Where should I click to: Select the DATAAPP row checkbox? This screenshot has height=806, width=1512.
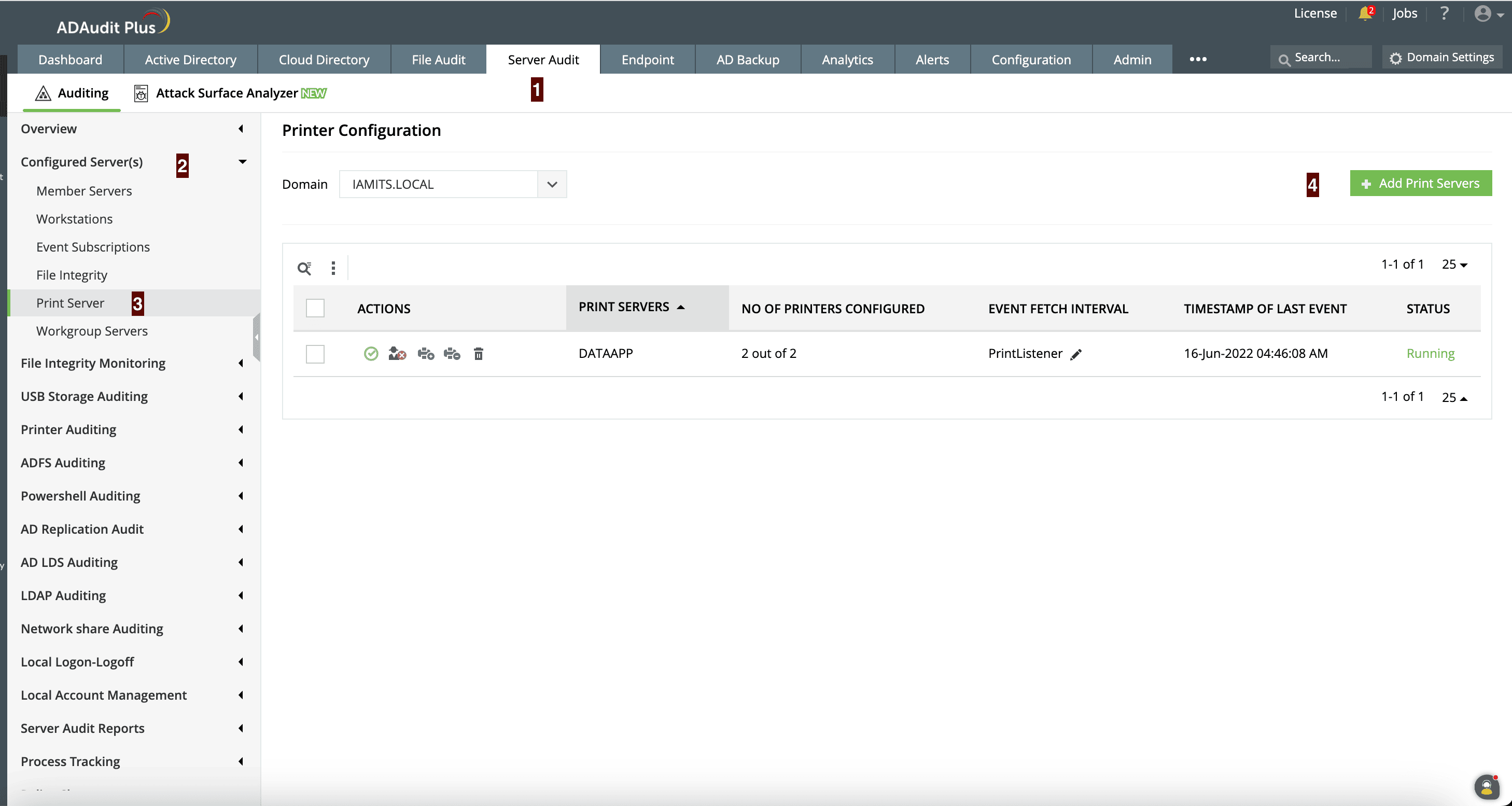point(315,354)
